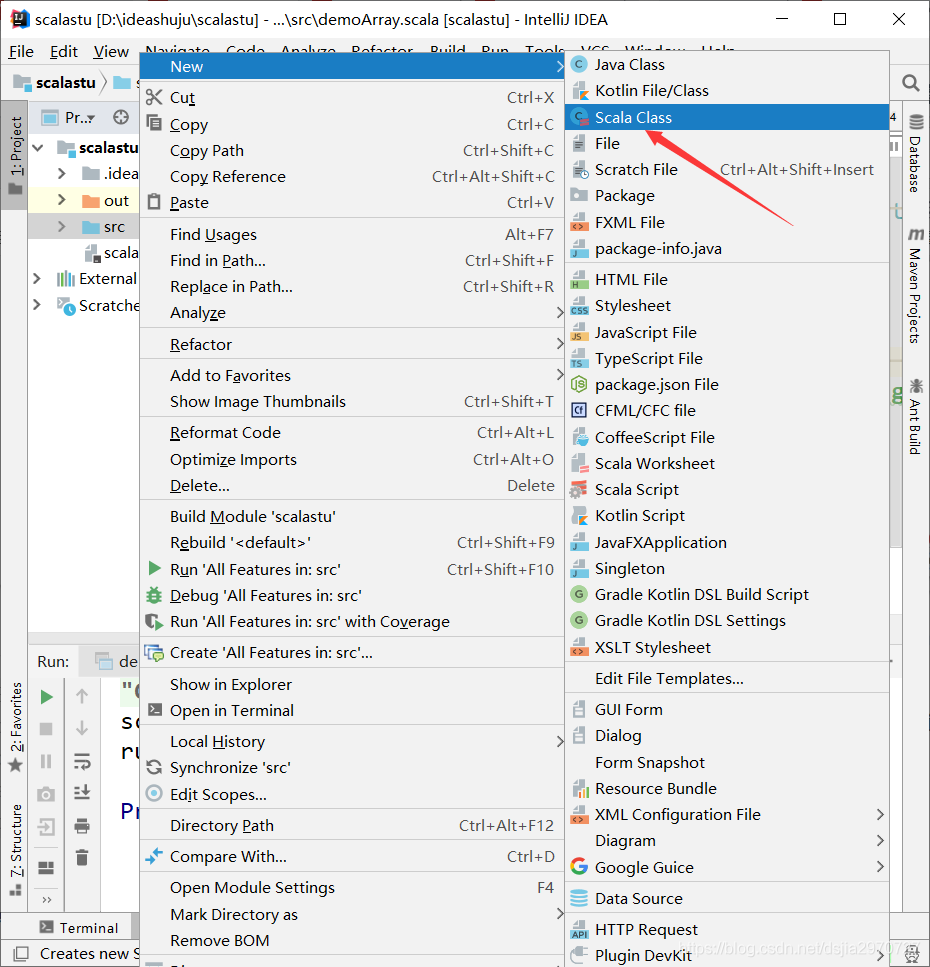Toggle the 7: Structure tool window
The width and height of the screenshot is (930, 967).
coord(15,849)
